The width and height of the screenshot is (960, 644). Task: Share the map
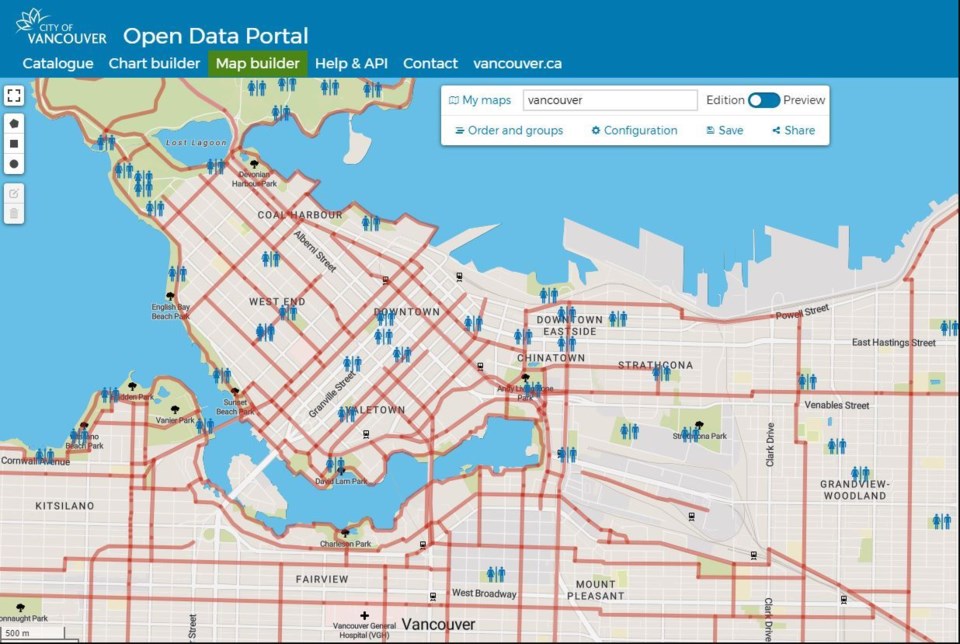click(793, 130)
